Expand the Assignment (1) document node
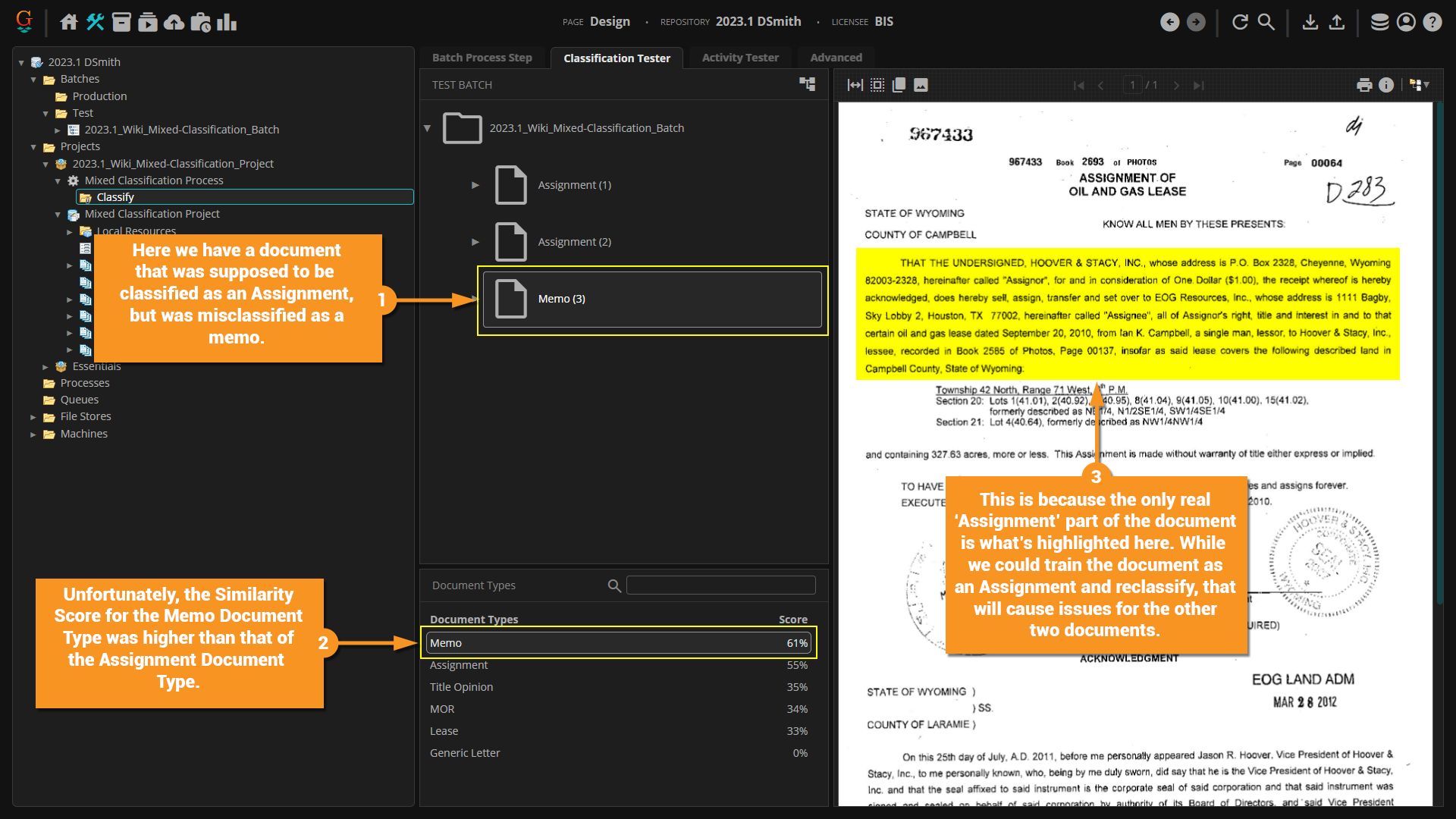This screenshot has width=1456, height=819. [x=475, y=185]
